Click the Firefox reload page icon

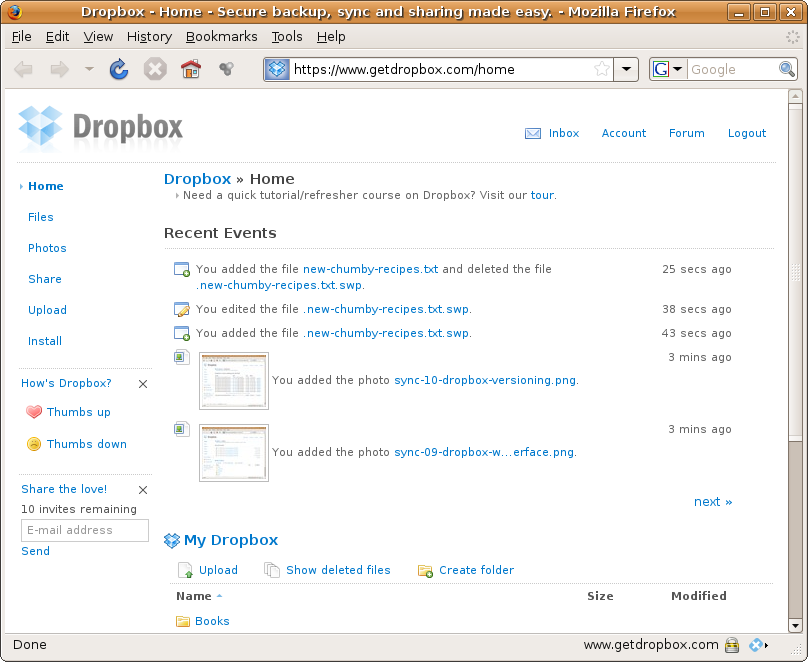[x=119, y=69]
